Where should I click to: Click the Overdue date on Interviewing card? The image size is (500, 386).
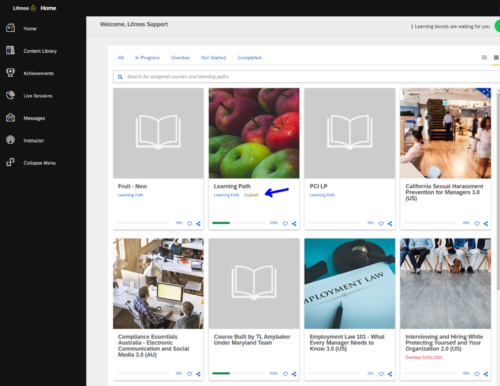(424, 357)
